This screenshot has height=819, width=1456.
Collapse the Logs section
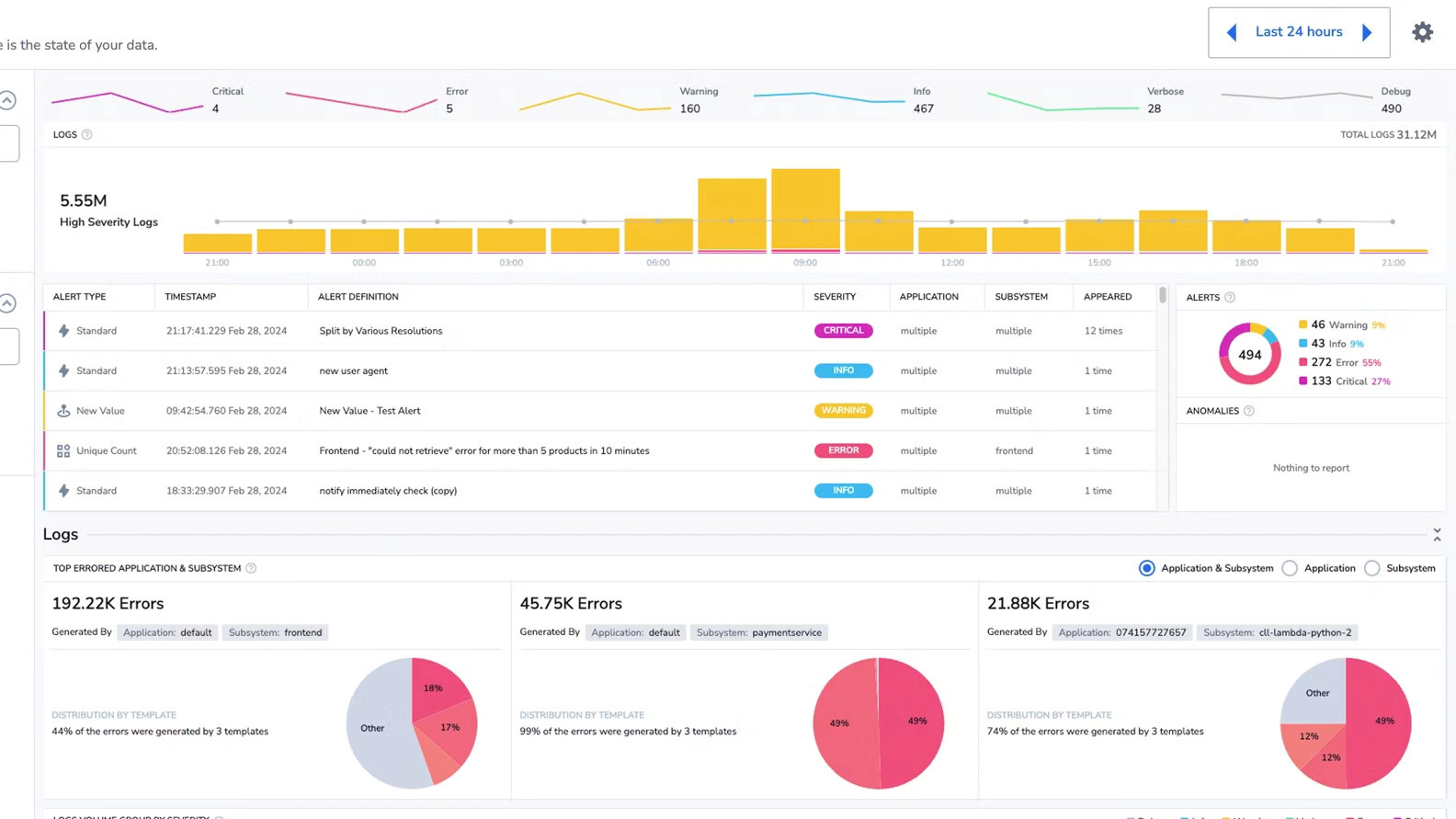click(1437, 534)
